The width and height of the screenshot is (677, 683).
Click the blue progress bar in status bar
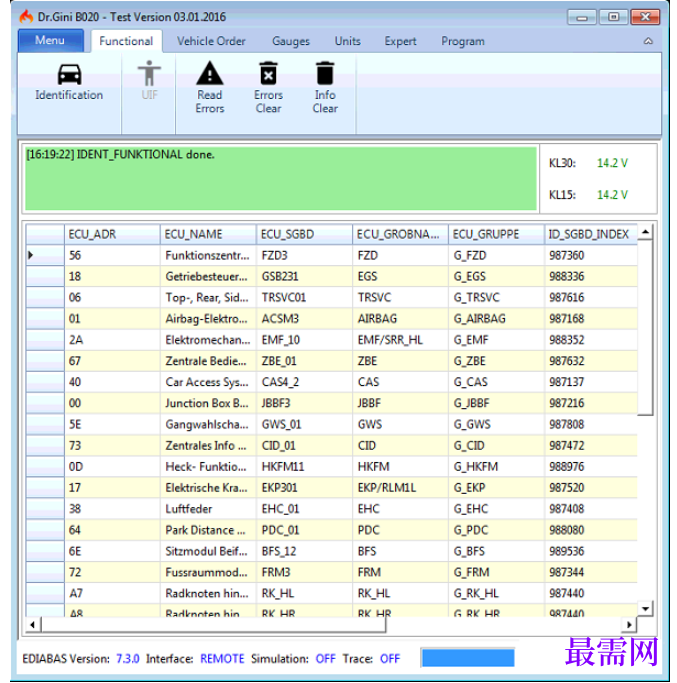click(x=468, y=658)
